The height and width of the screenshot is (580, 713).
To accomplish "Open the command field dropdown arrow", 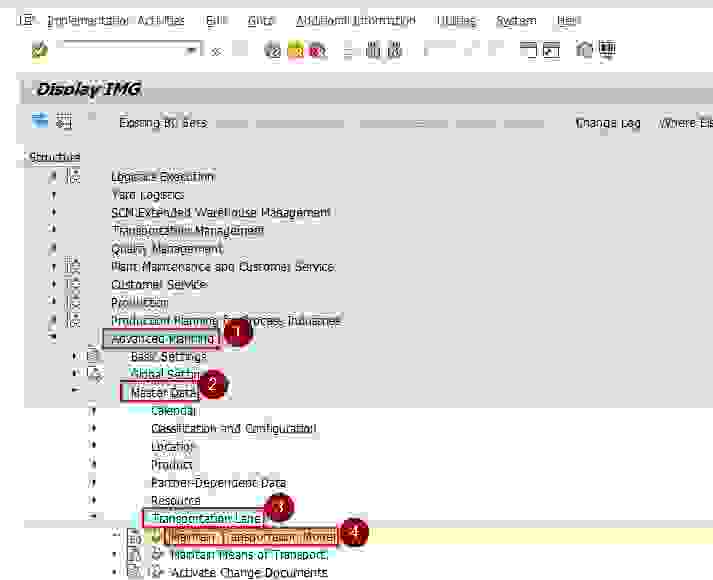I will (192, 50).
